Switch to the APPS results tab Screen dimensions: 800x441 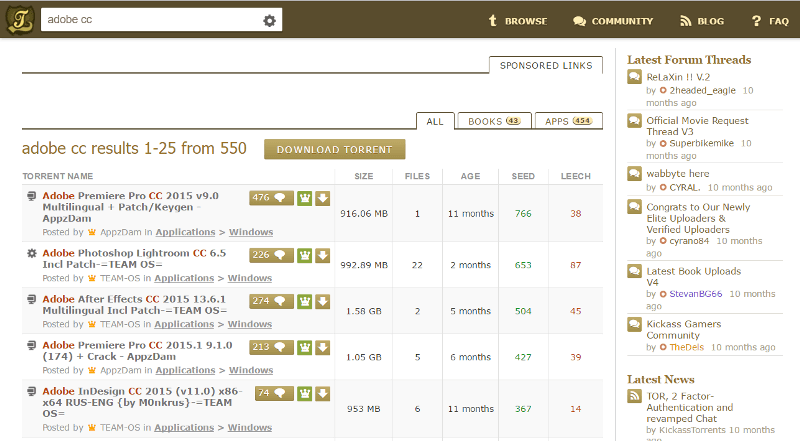click(x=567, y=122)
